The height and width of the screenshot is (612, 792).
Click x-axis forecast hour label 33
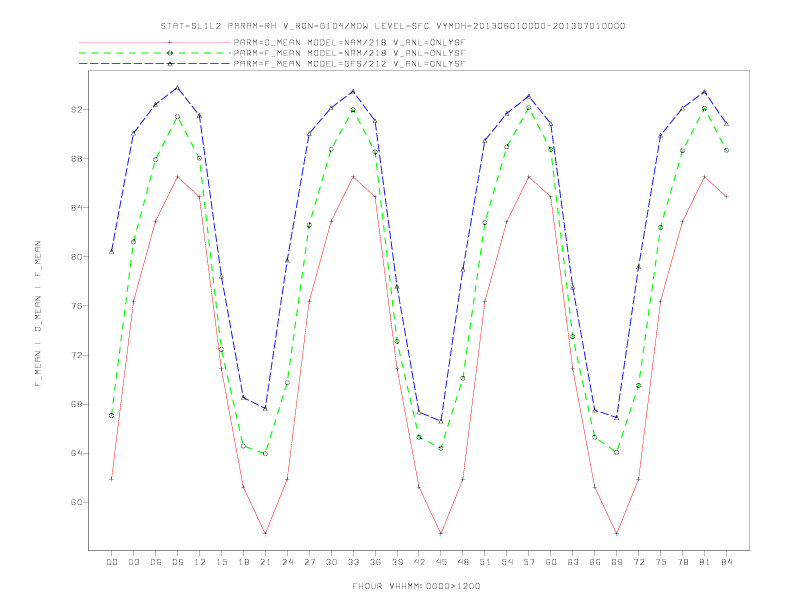[x=353, y=562]
